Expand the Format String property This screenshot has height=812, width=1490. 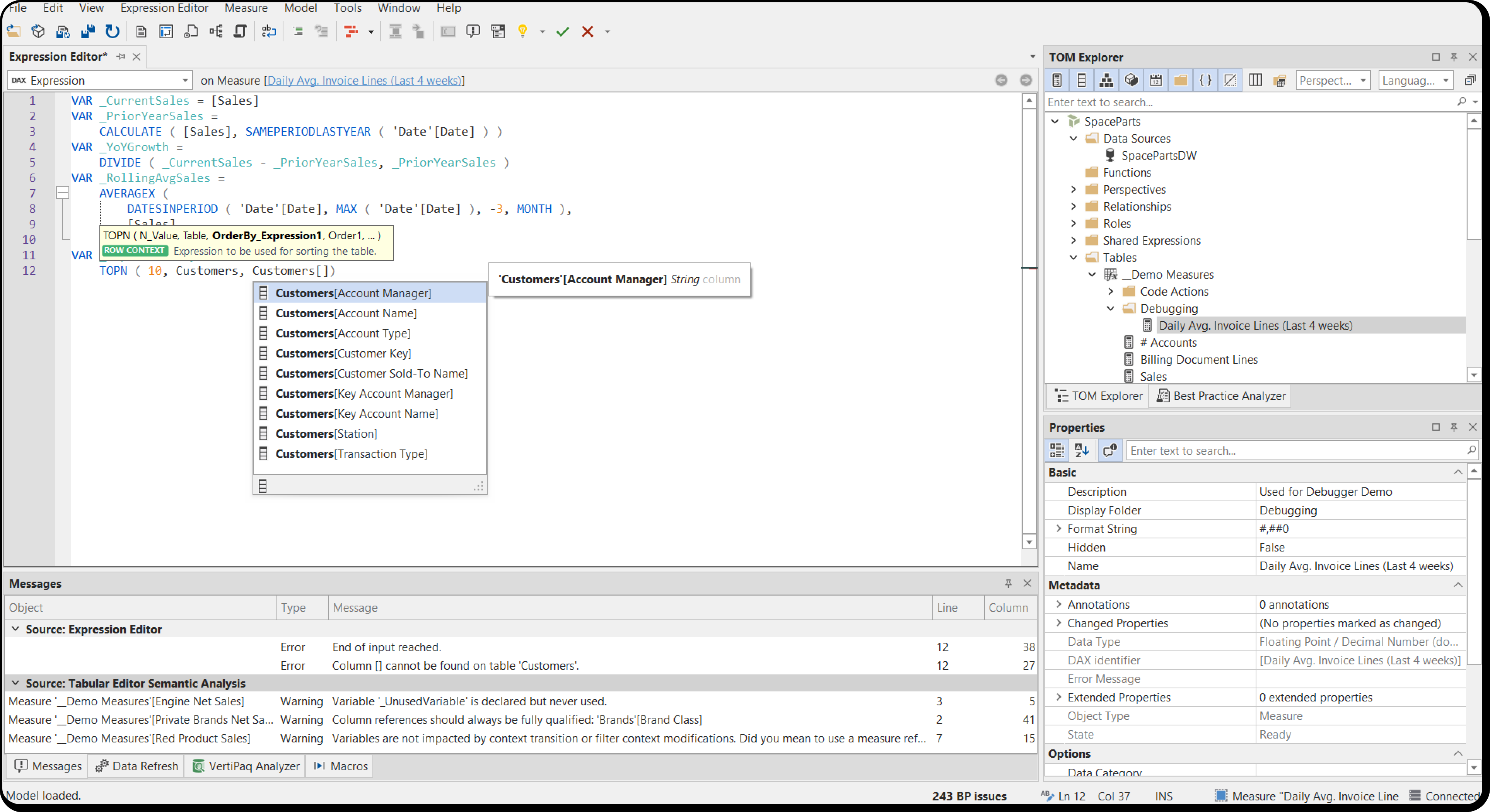[1058, 528]
